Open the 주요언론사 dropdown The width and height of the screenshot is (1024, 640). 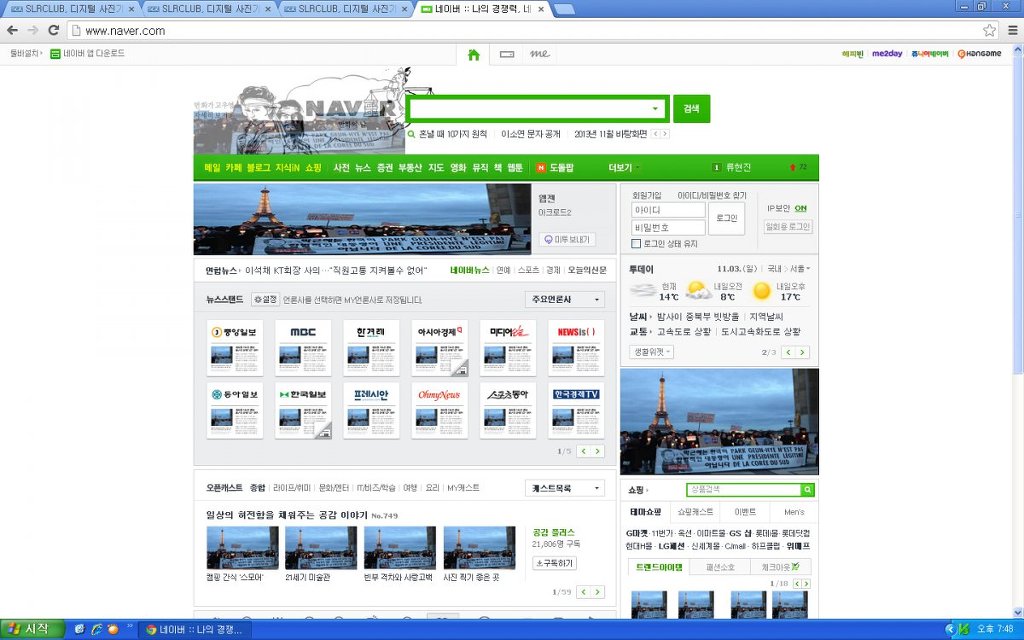coord(565,300)
